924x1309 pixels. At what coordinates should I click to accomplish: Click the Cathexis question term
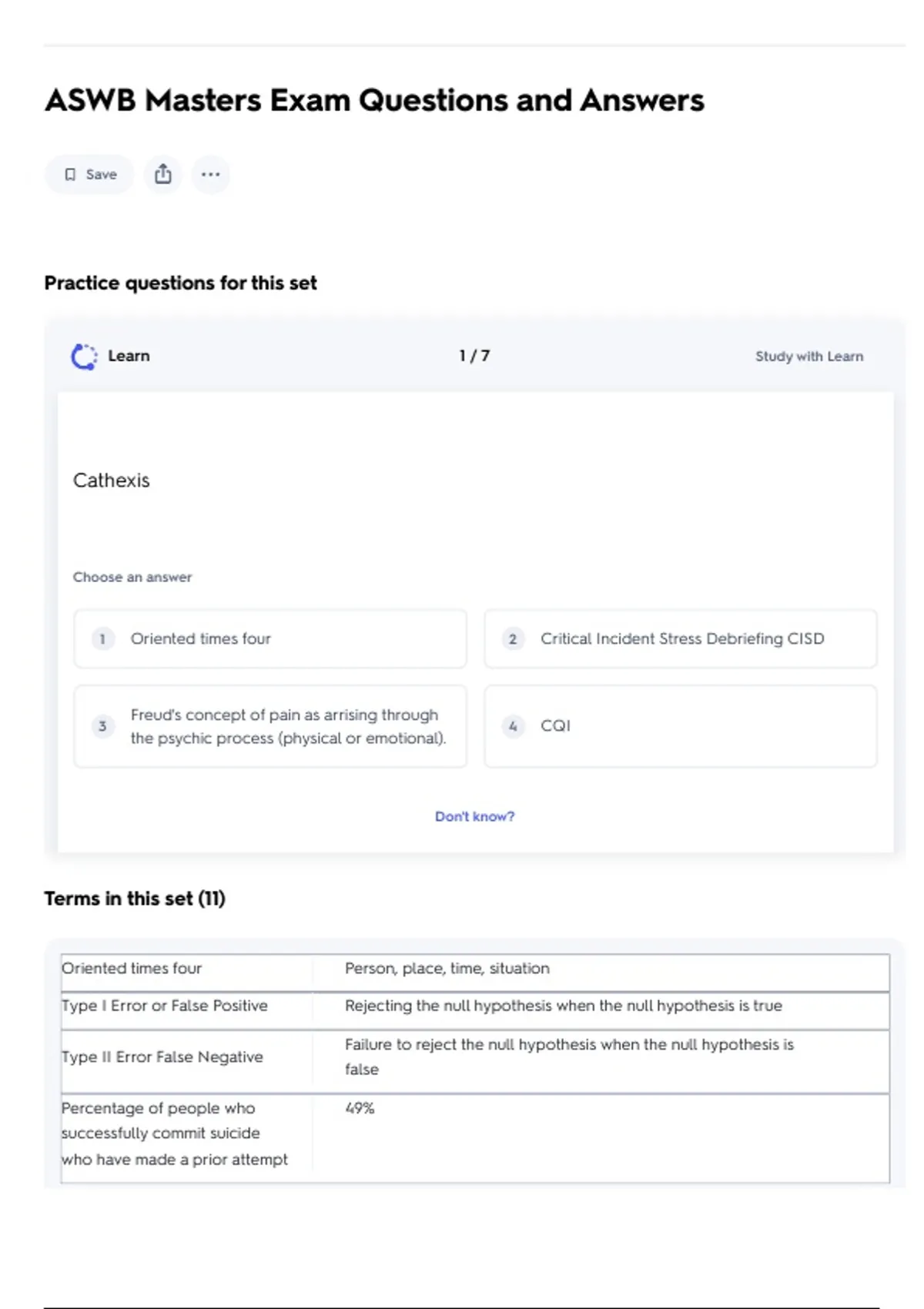coord(112,480)
